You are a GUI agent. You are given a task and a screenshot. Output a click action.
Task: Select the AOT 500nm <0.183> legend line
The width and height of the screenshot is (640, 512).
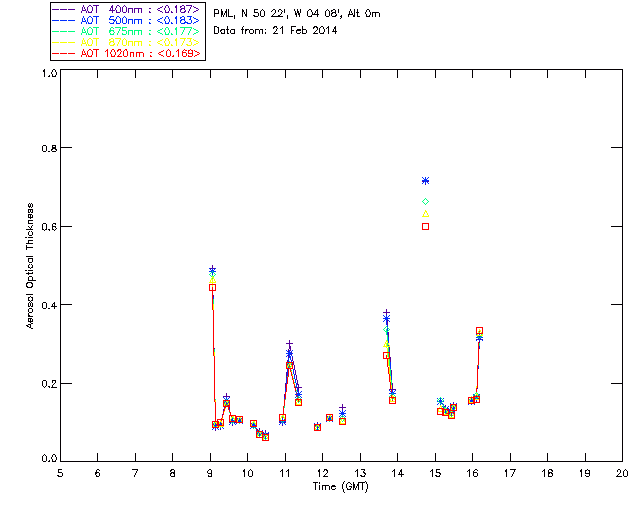pyautogui.click(x=126, y=20)
